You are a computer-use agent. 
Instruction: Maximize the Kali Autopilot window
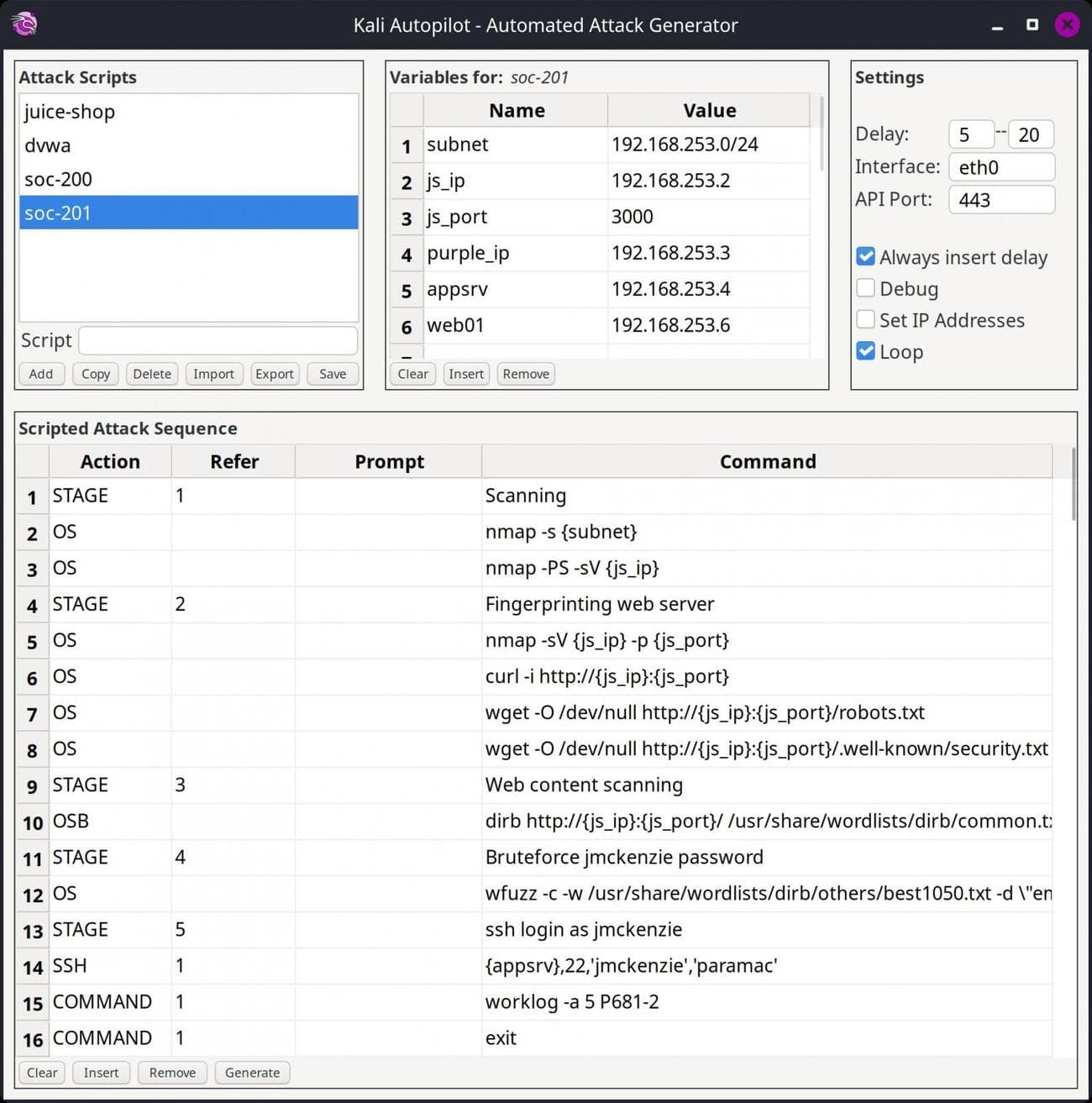(x=1032, y=24)
